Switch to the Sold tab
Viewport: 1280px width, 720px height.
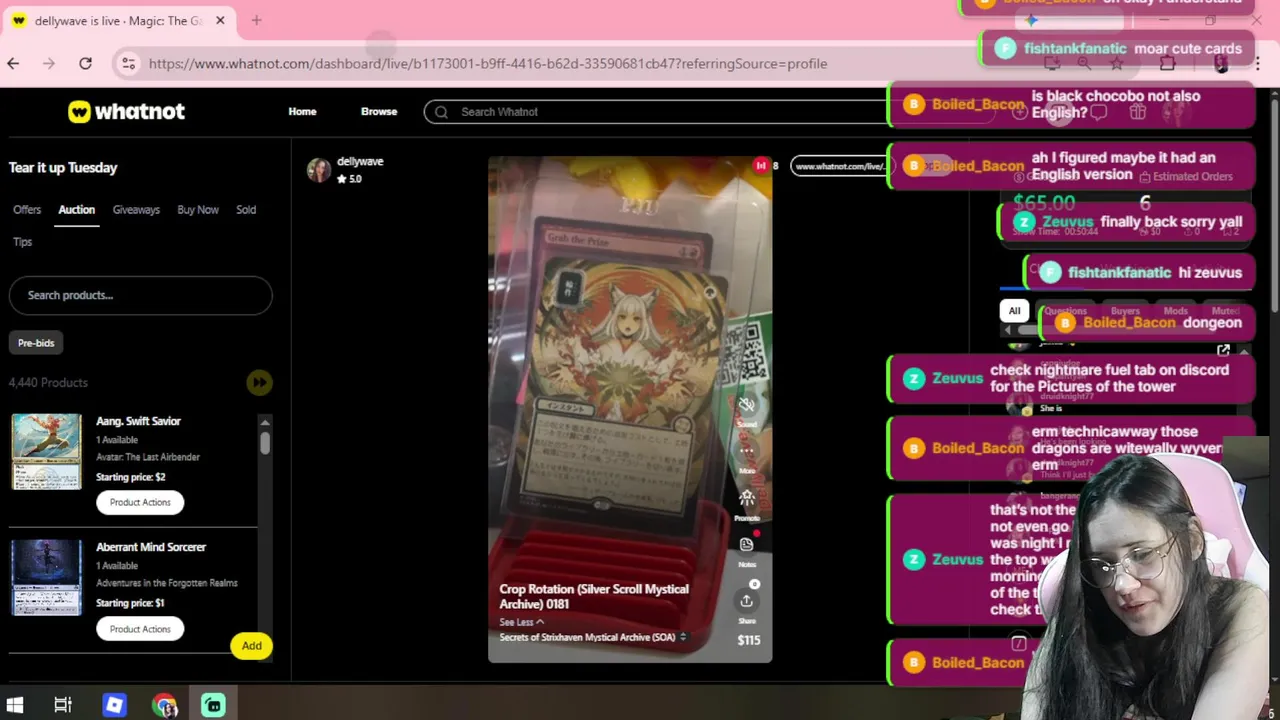pyautogui.click(x=246, y=210)
